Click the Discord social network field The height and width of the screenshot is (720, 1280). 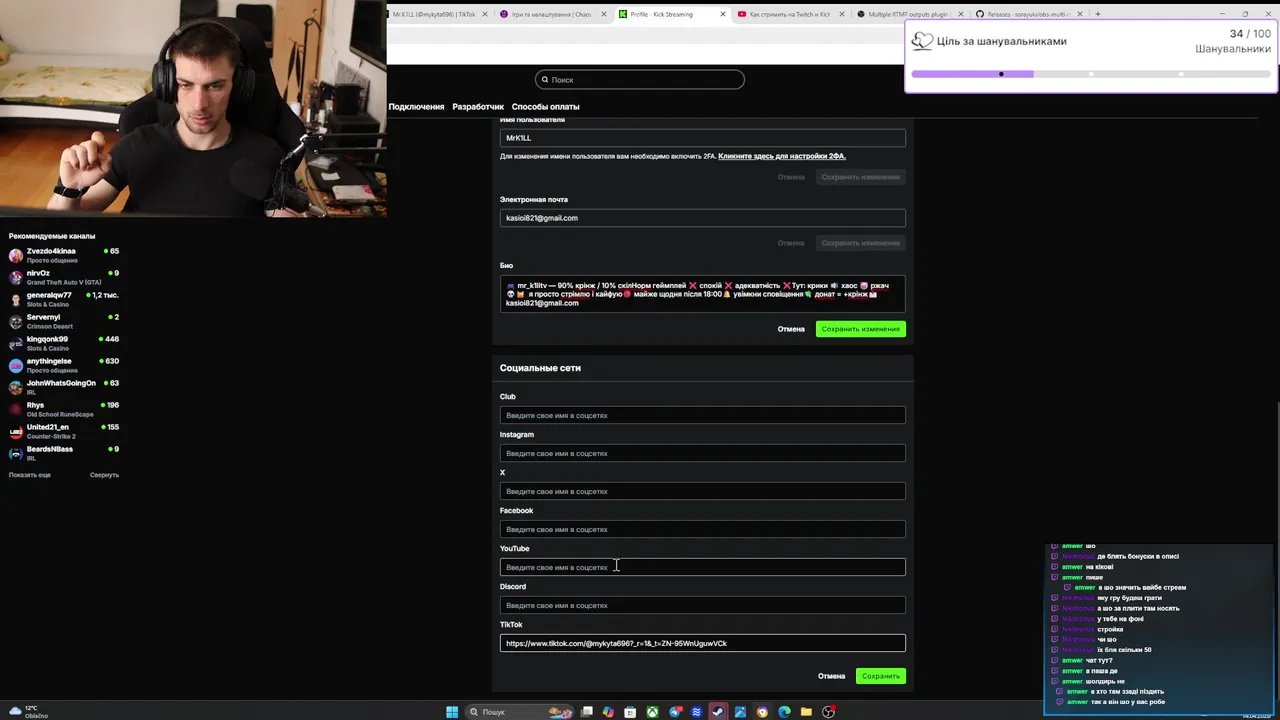tap(703, 605)
